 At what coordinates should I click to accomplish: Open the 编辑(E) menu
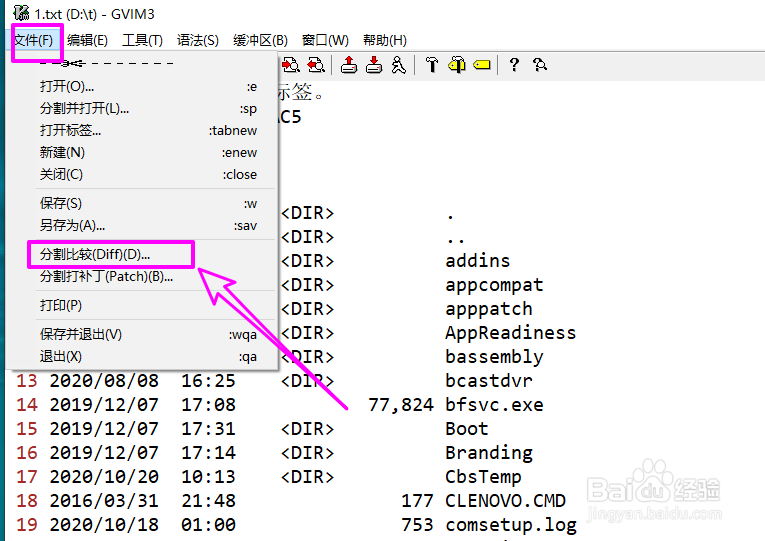[87, 40]
